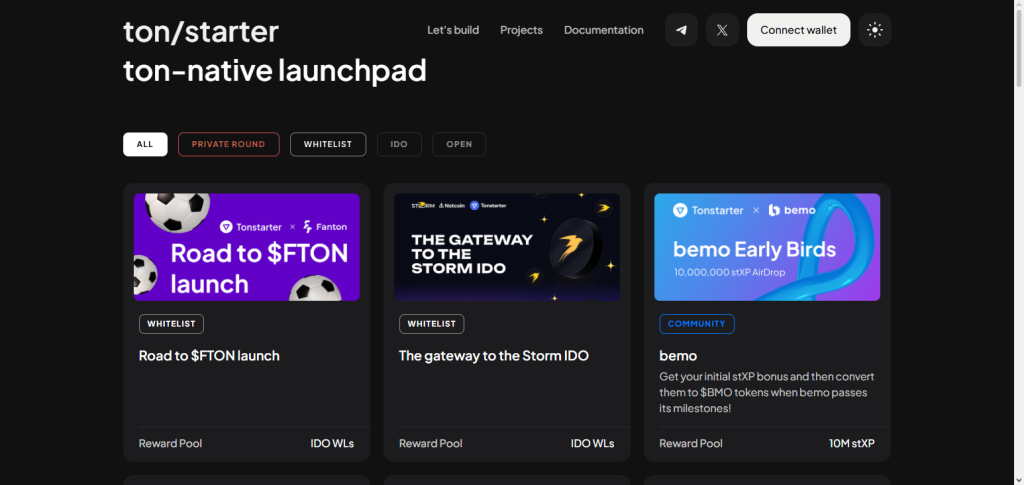
Task: Click the Tonstarter logo in bemo banner
Action: 708,210
